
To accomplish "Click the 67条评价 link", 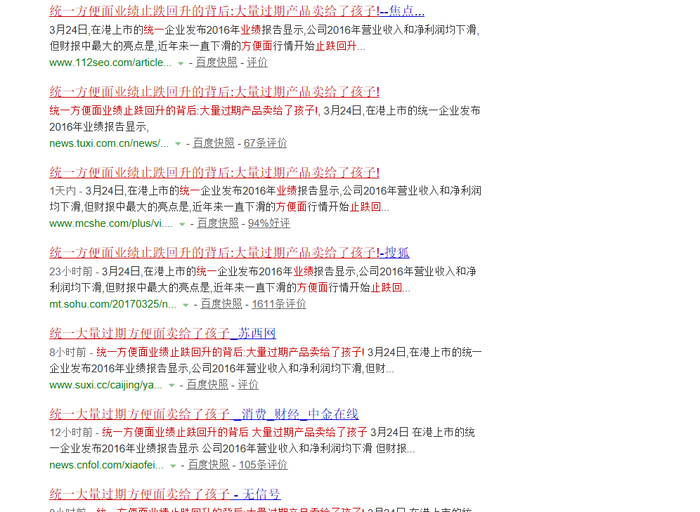I will (265, 143).
